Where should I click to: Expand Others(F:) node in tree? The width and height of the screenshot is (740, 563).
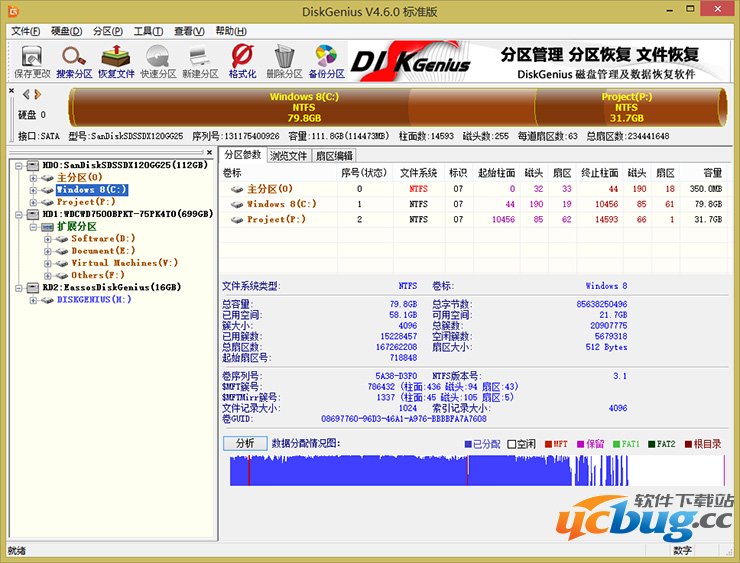click(x=48, y=276)
